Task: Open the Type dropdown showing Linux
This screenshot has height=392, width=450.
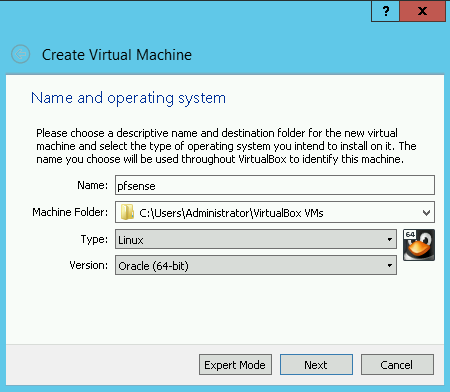Action: coord(256,239)
